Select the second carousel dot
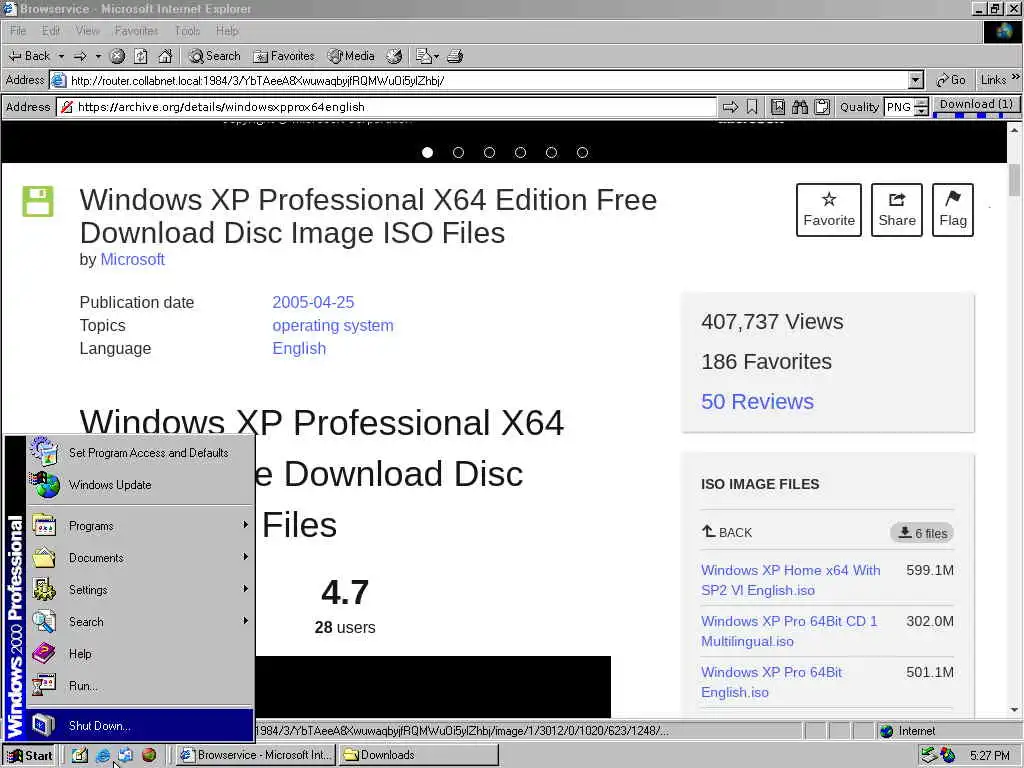This screenshot has width=1024, height=768. (x=458, y=152)
